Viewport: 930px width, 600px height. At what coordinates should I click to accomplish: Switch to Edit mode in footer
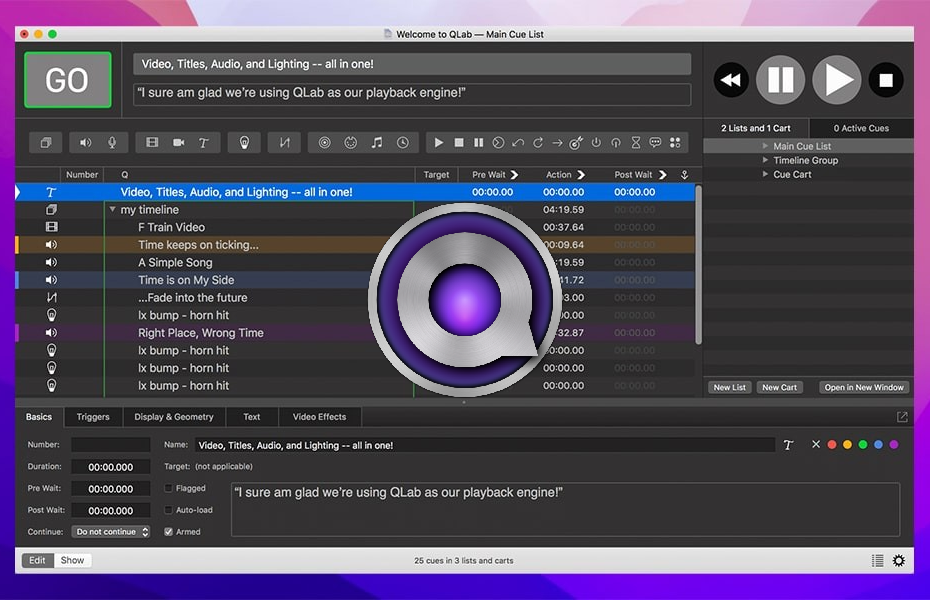(37, 560)
